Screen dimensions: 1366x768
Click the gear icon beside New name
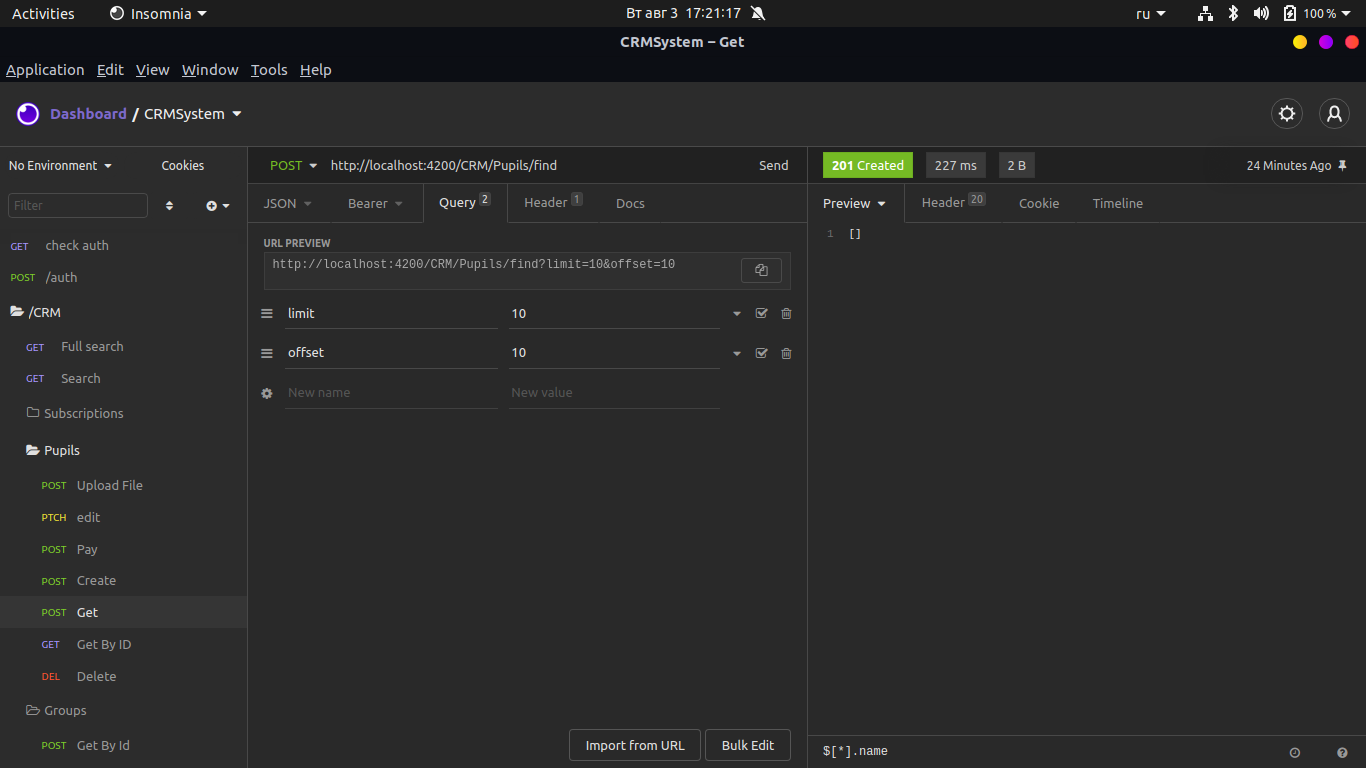pos(267,393)
